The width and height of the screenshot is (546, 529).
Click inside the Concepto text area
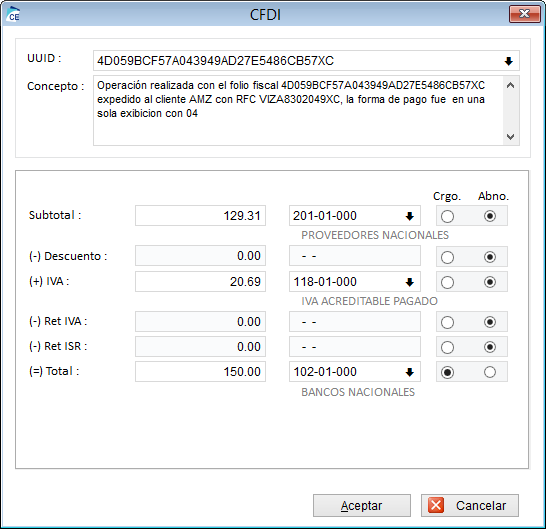(298, 110)
